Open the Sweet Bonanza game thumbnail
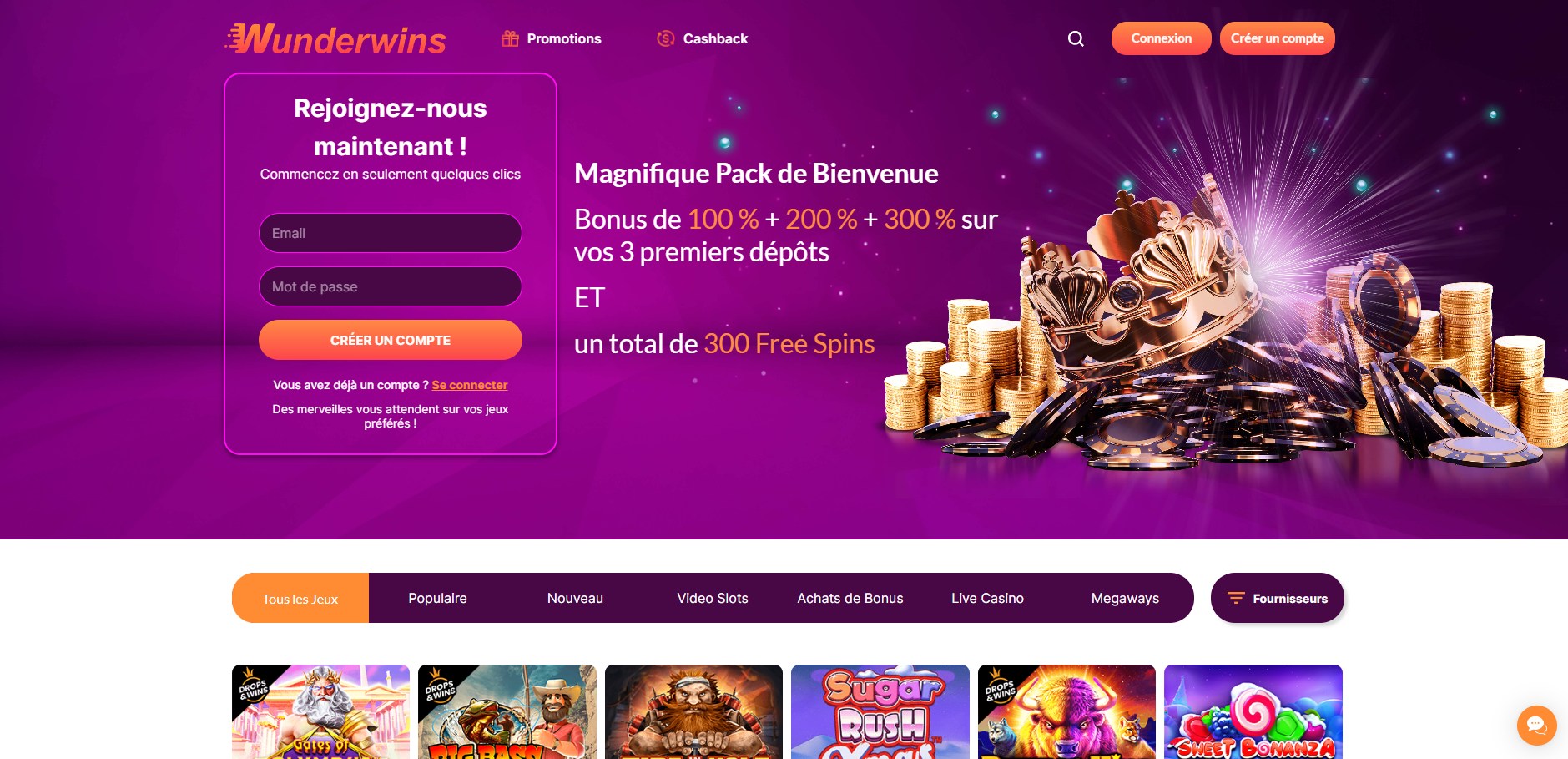Screen dimensions: 1568x759 (1253, 711)
